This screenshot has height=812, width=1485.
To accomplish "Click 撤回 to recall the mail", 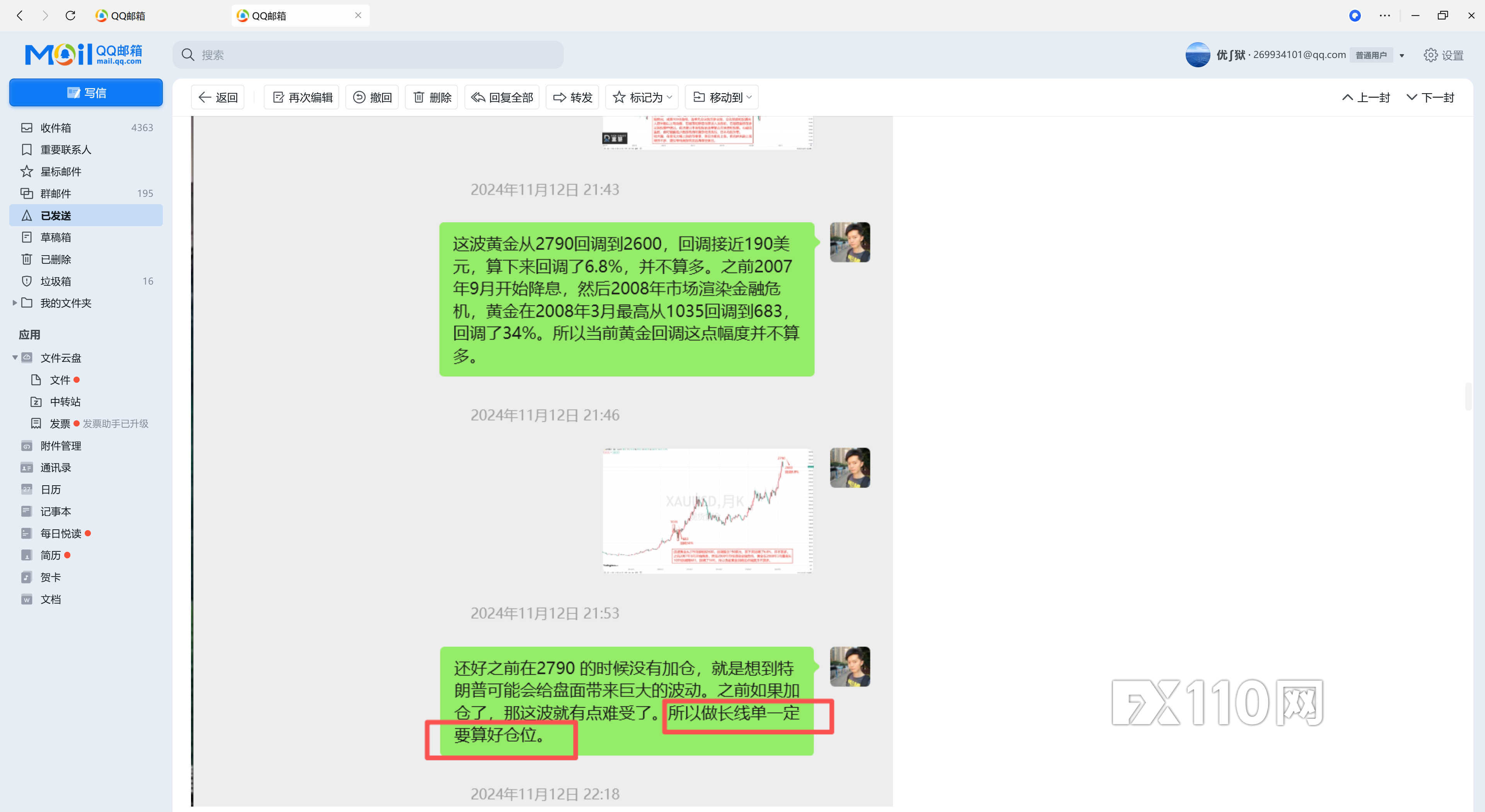I will tap(372, 97).
